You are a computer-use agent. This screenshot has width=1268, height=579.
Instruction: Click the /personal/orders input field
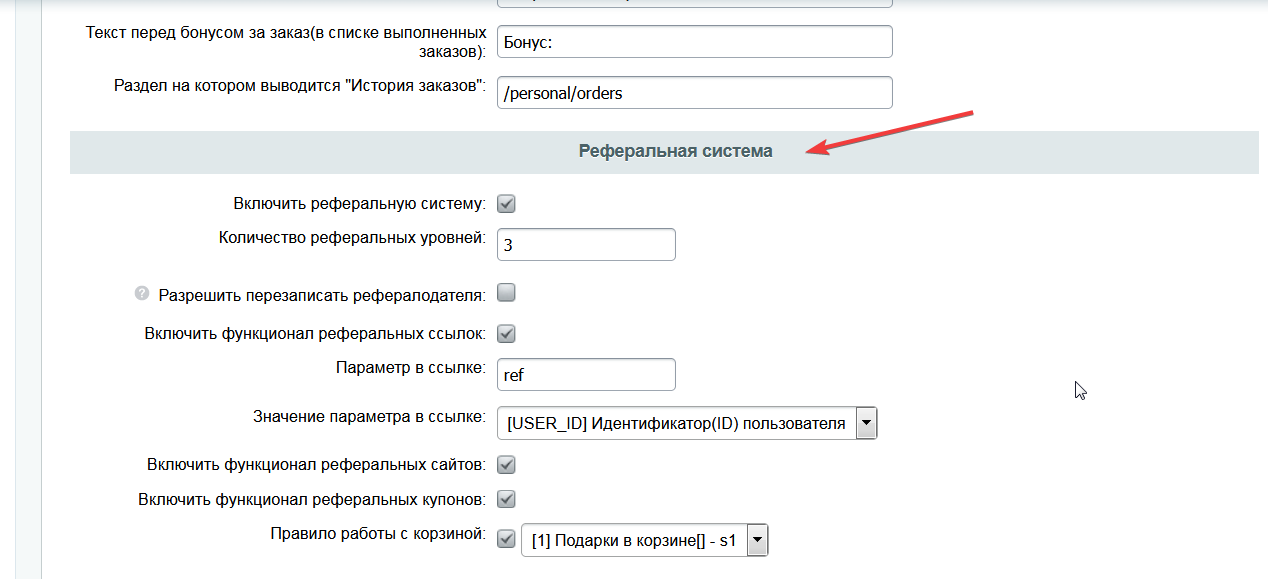click(x=694, y=93)
